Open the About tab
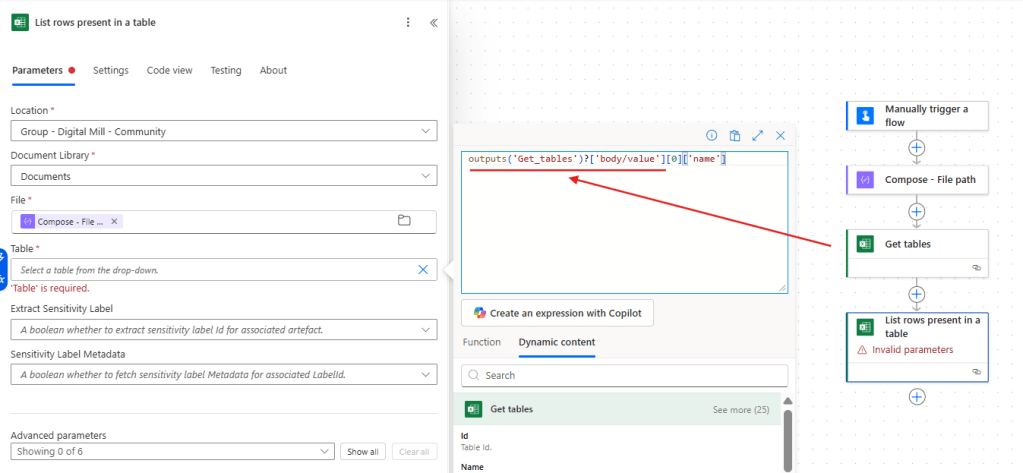Screen dimensions: 1023x473 pos(273,70)
